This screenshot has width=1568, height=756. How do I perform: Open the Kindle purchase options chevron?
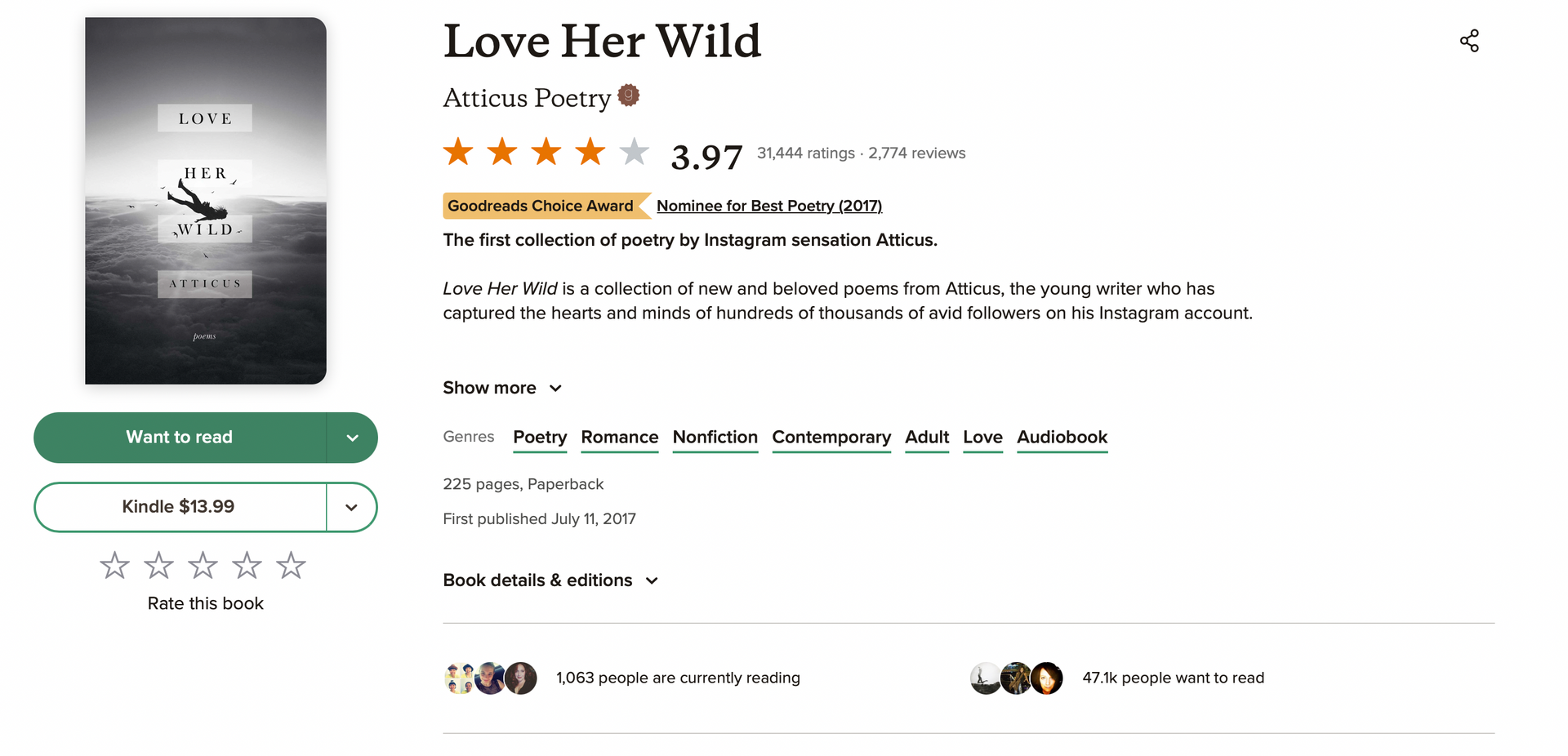351,506
